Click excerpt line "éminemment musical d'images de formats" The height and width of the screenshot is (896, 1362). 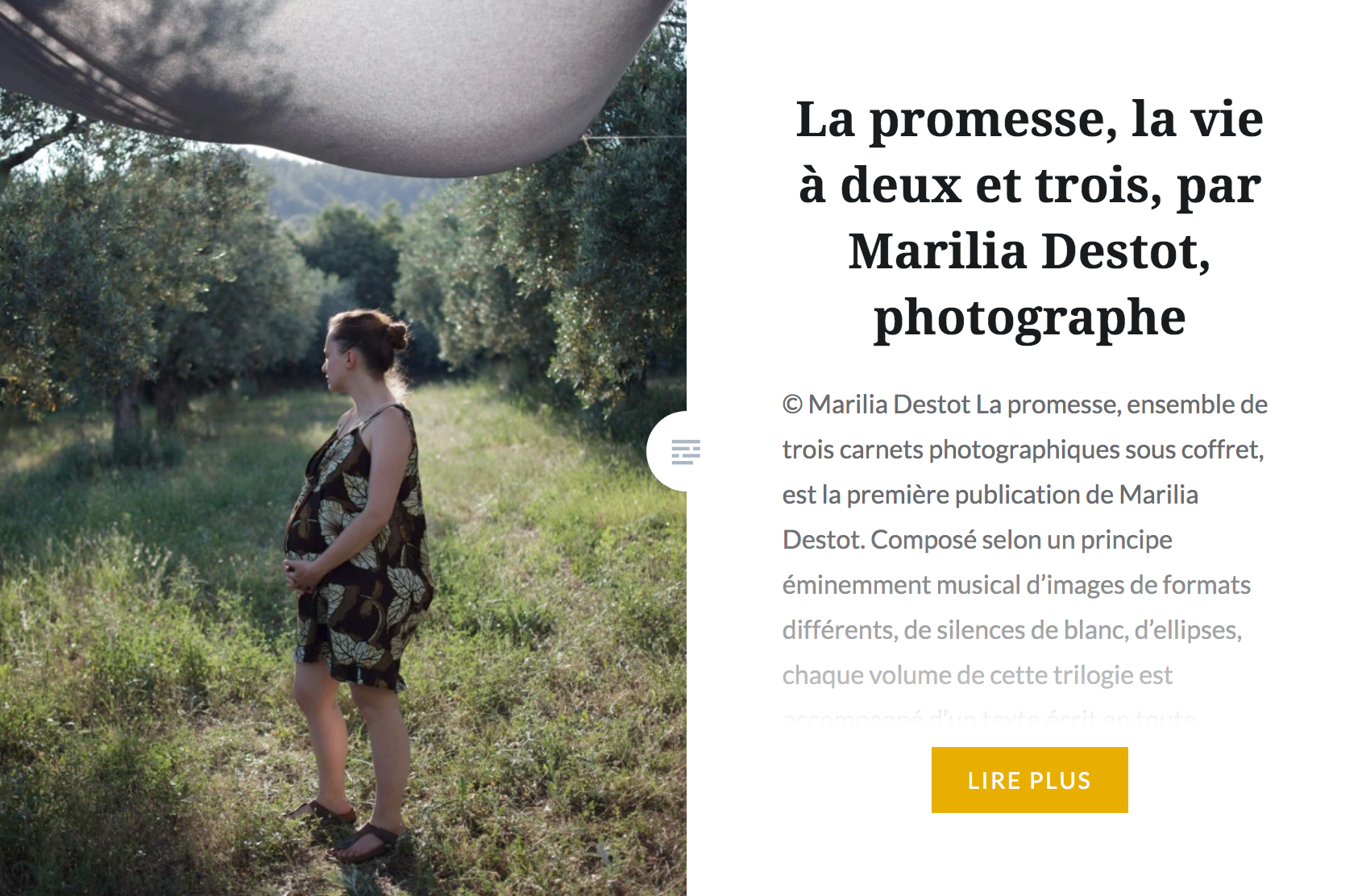[1016, 585]
